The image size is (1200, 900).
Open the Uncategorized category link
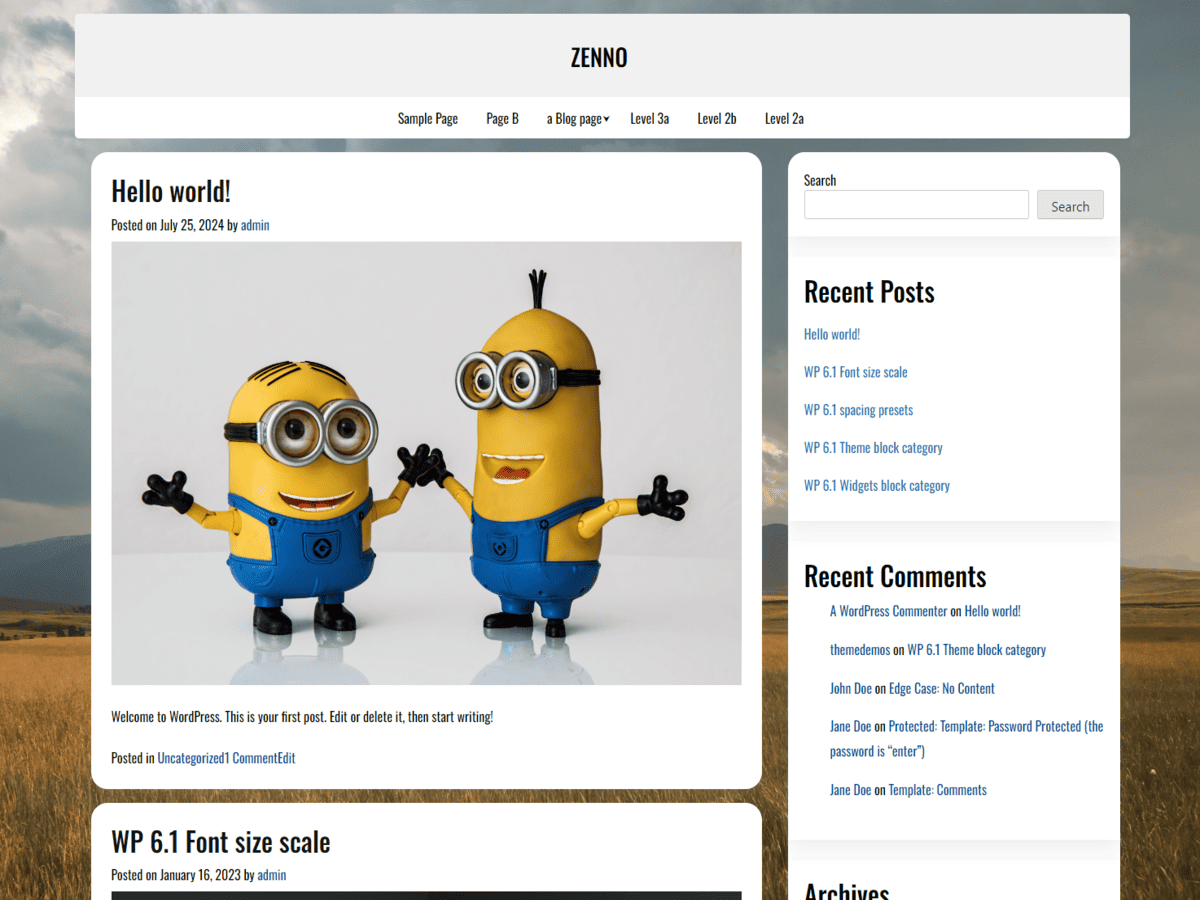pyautogui.click(x=190, y=758)
